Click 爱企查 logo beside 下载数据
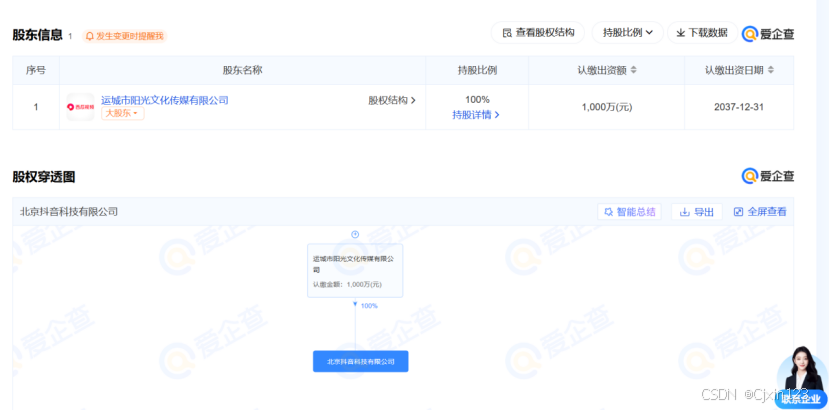The height and width of the screenshot is (410, 829). pos(768,34)
